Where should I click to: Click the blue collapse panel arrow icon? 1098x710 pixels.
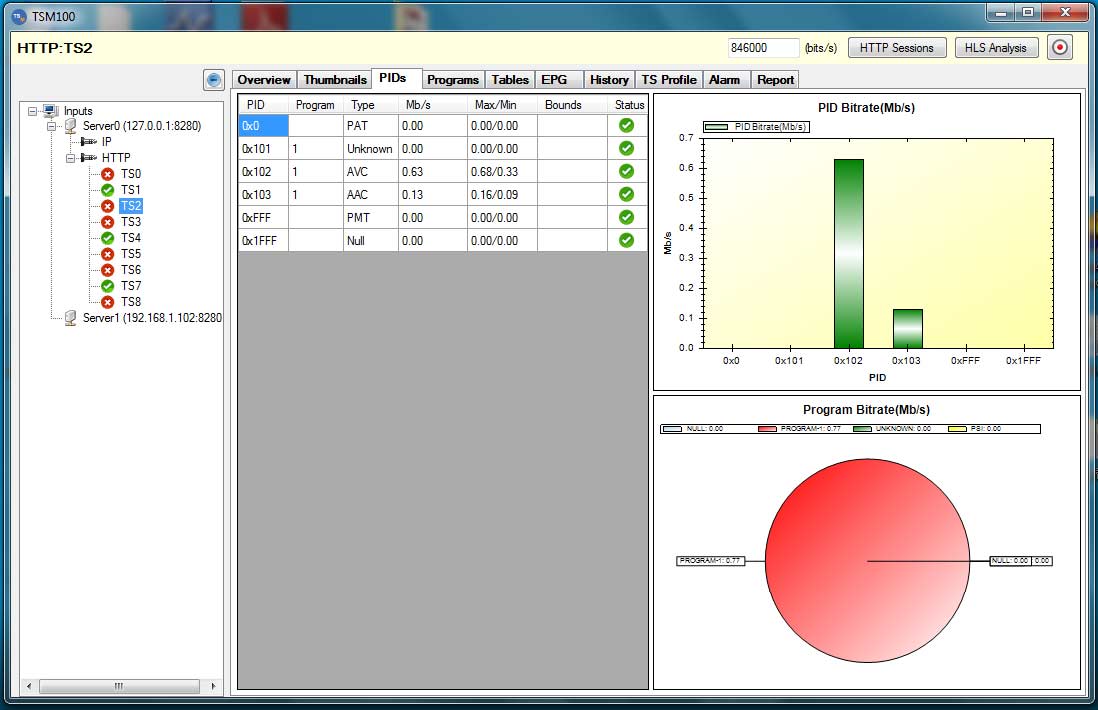[x=213, y=80]
